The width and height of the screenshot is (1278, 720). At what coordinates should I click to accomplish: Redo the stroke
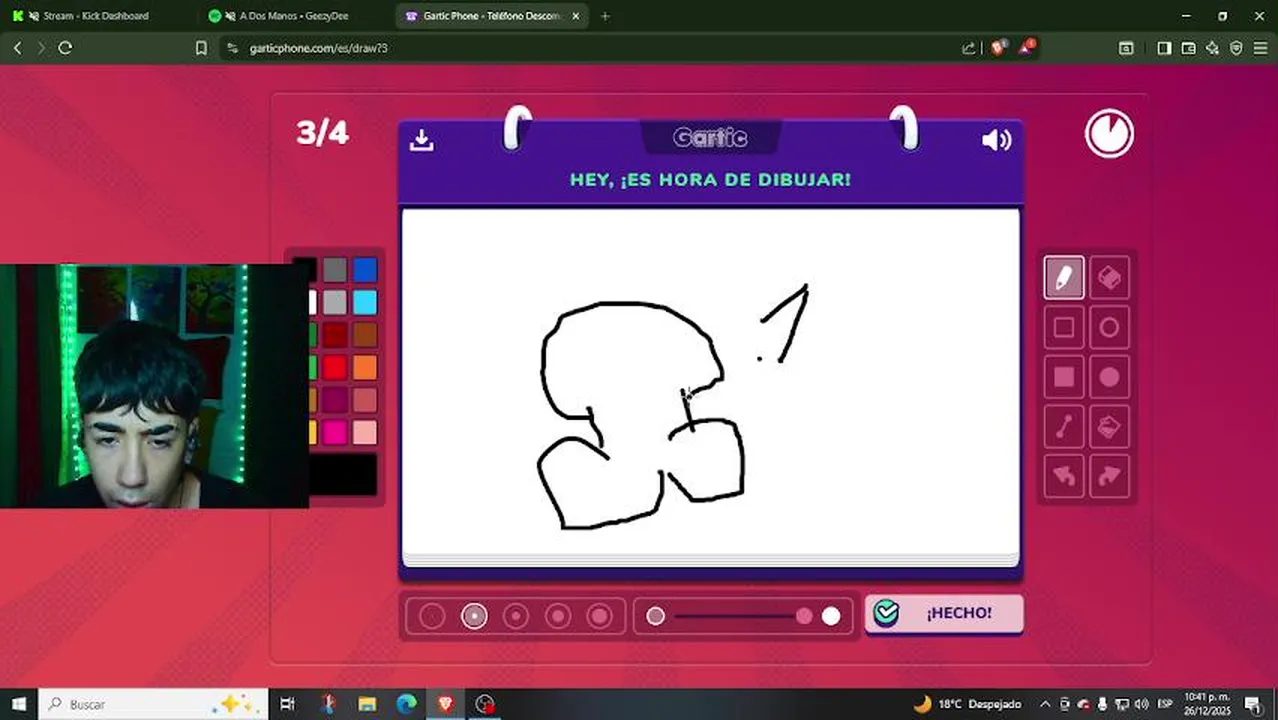click(1109, 477)
